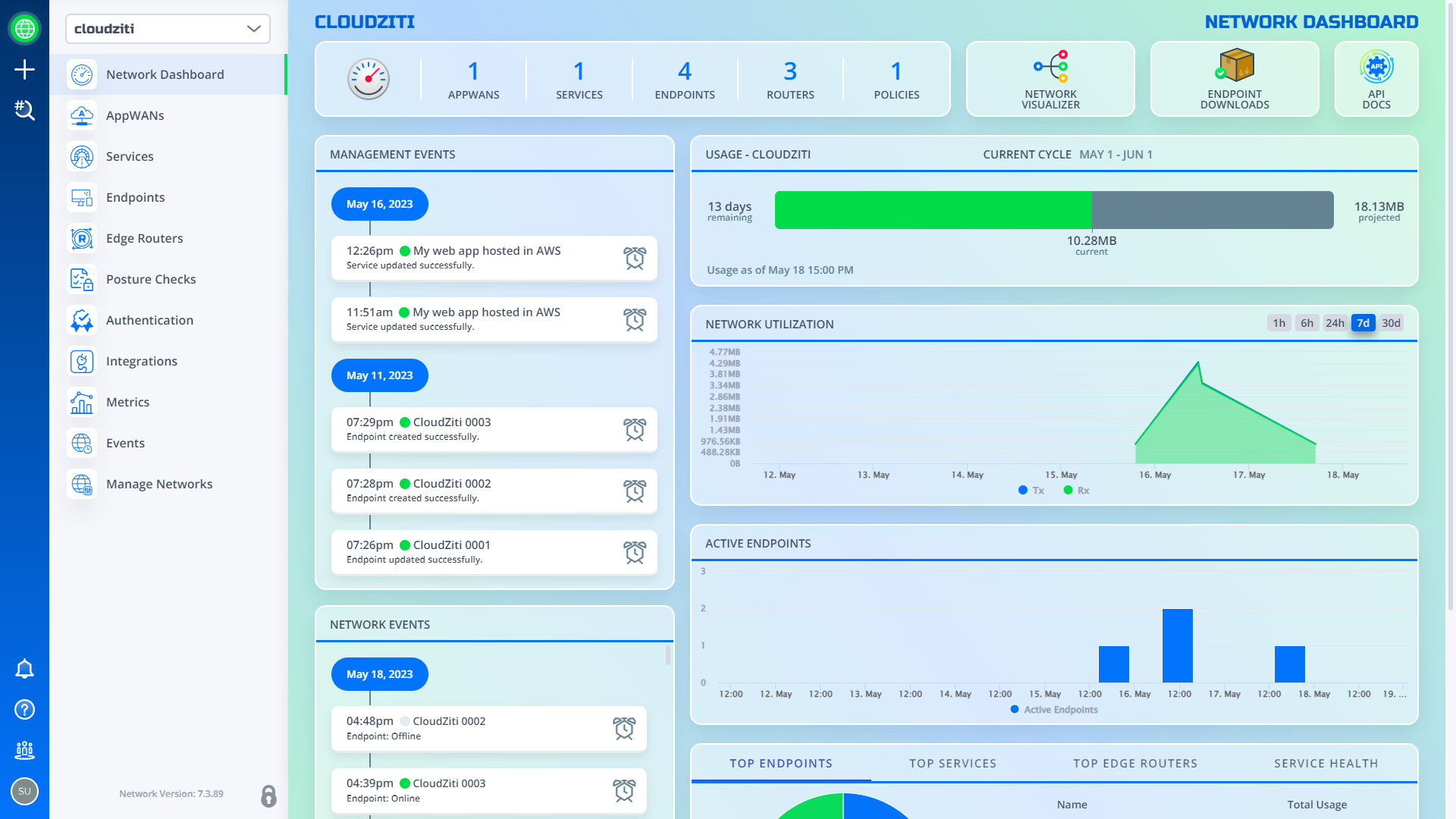This screenshot has width=1456, height=819.
Task: Click the tallest Active Endpoints bar
Action: point(1178,645)
